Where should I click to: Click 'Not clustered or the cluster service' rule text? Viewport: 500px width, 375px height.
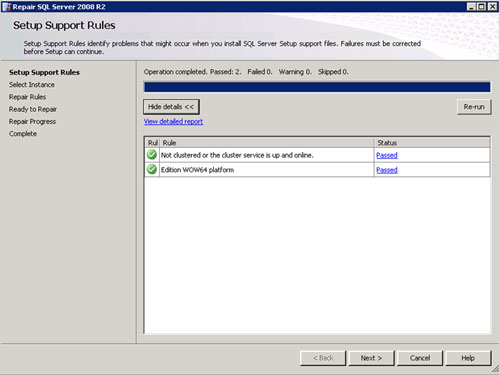(237, 155)
